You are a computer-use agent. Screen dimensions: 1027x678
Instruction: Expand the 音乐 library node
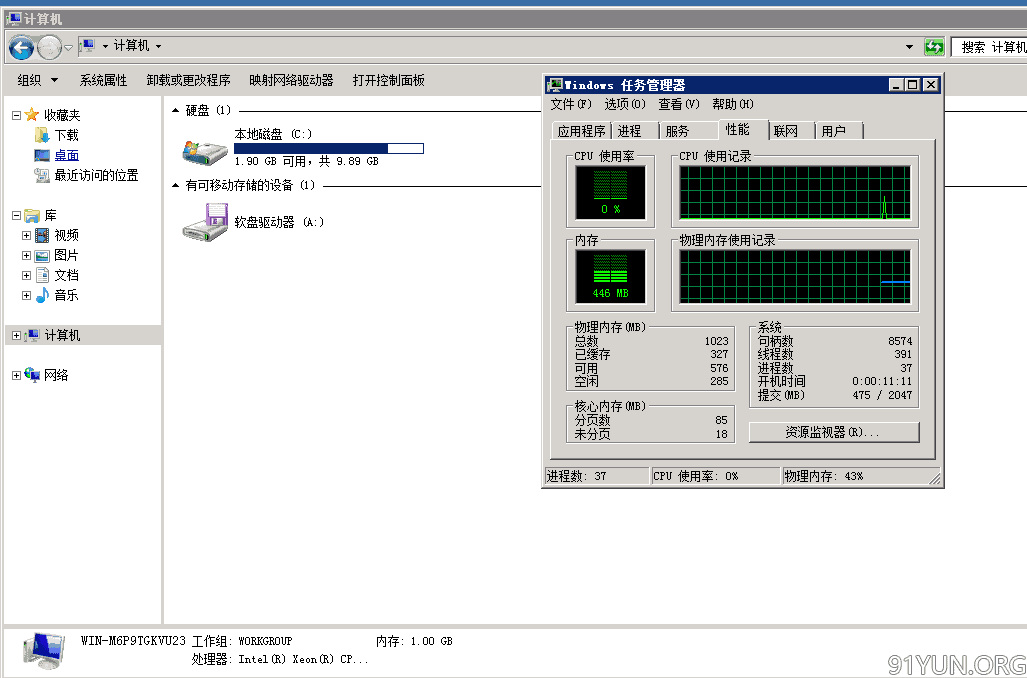tap(26, 295)
